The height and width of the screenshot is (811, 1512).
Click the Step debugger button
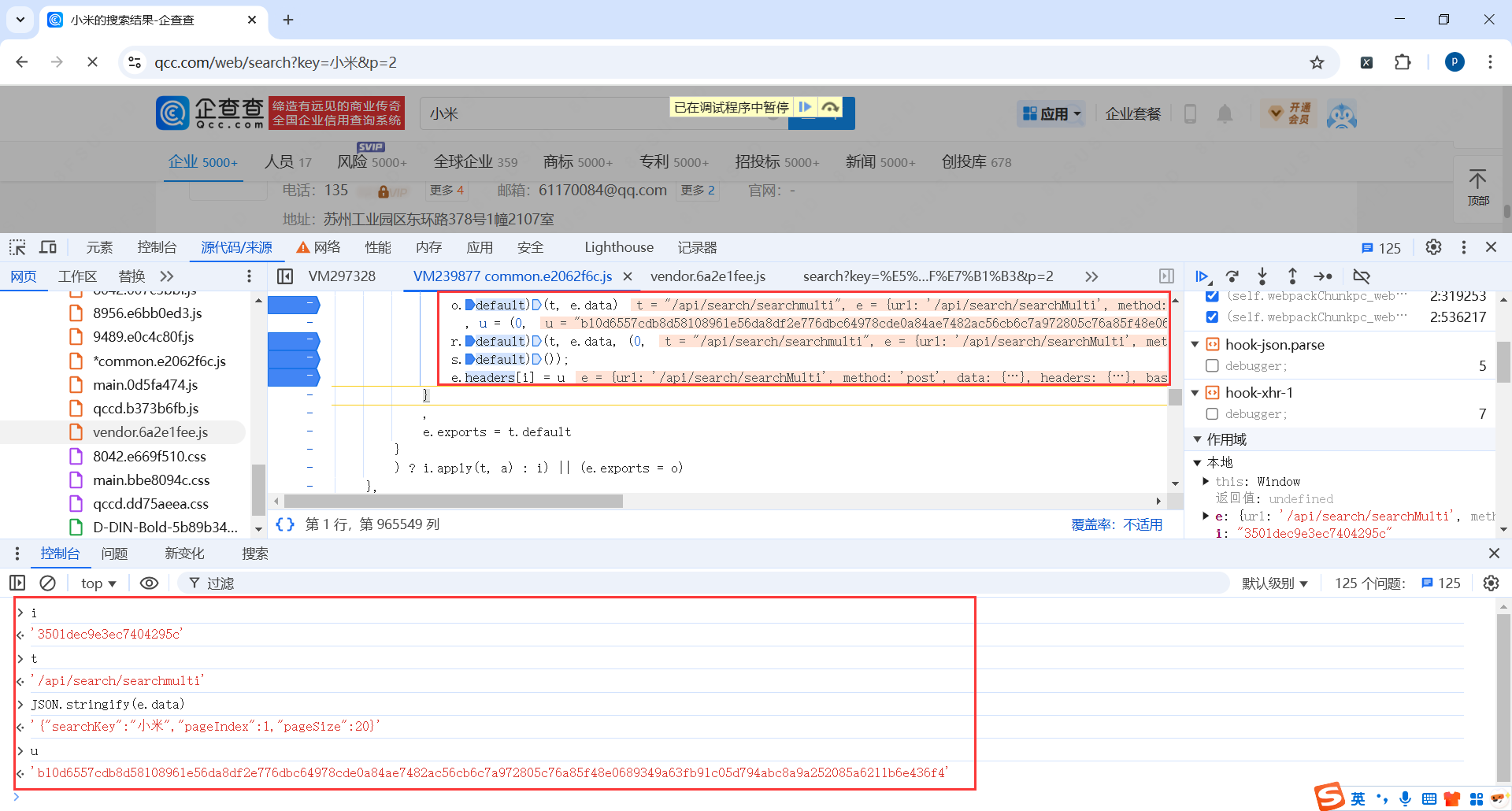(x=1323, y=276)
